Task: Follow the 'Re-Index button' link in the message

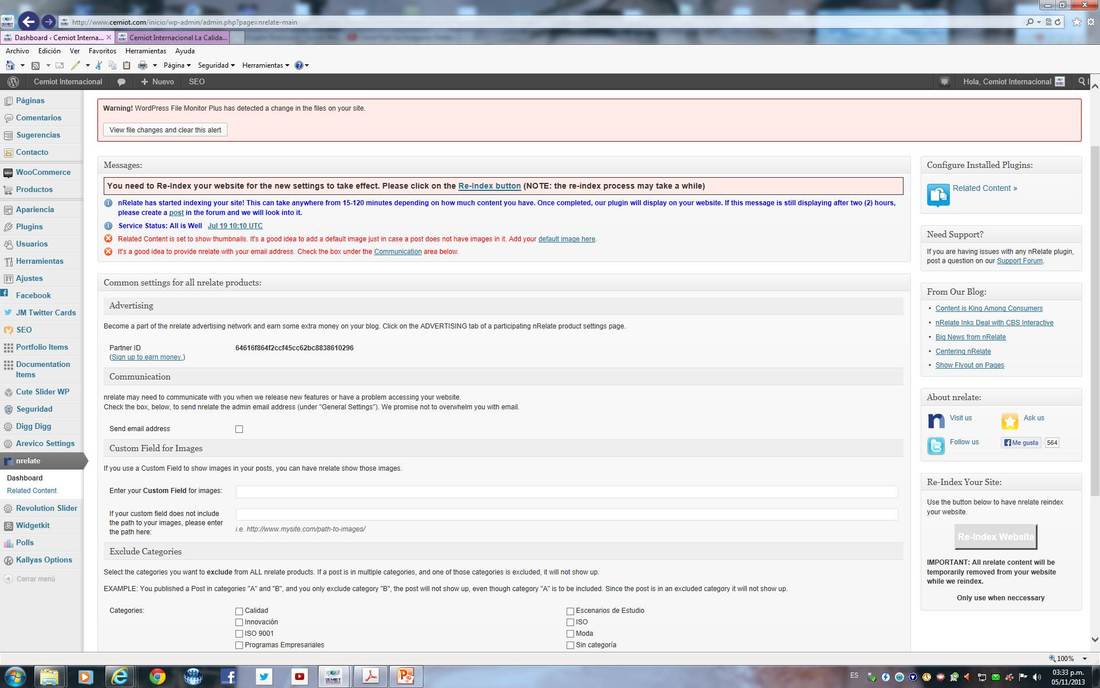Action: pyautogui.click(x=489, y=186)
